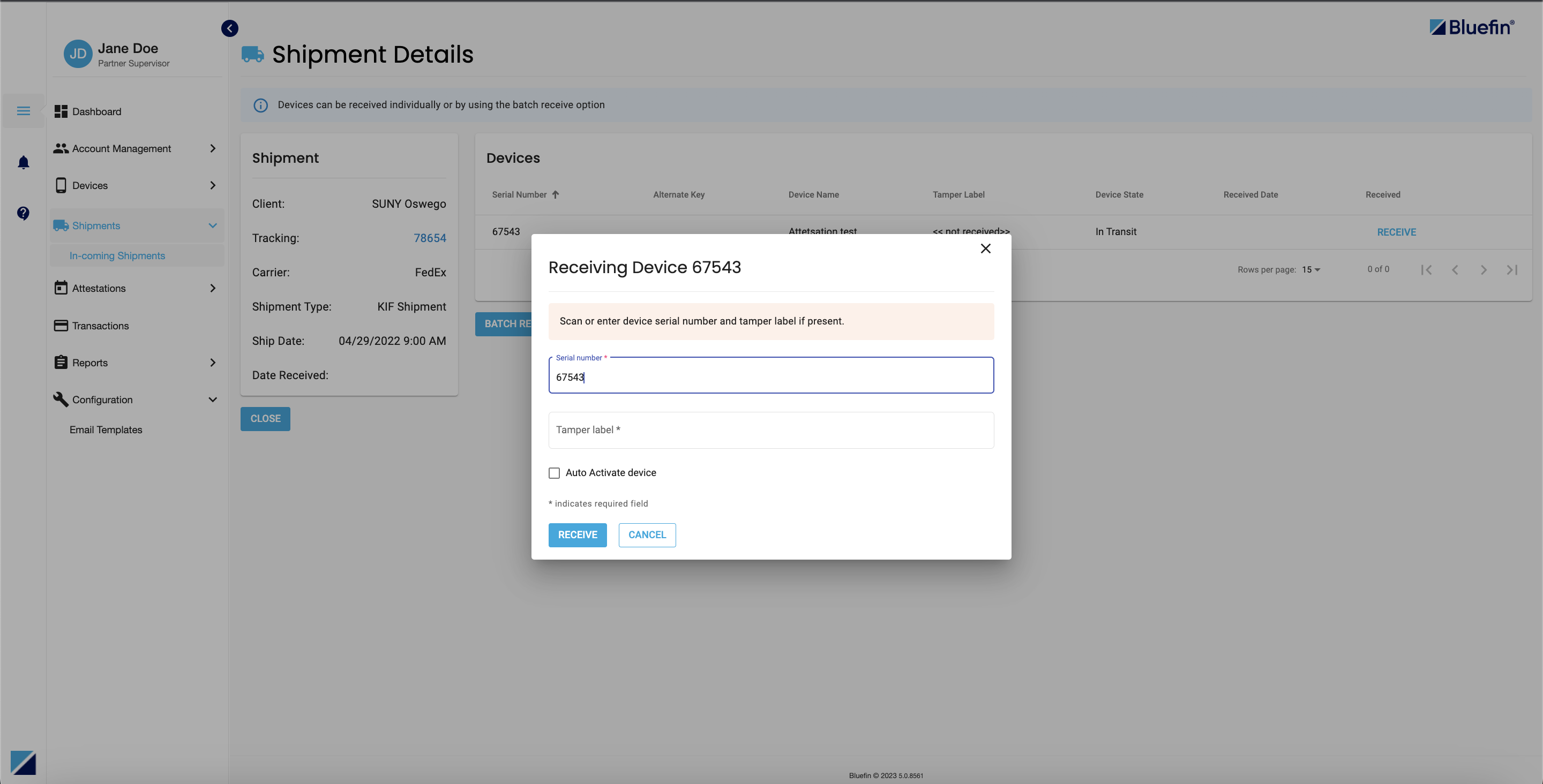
Task: Open the Dashboard from the sidebar
Action: coord(96,111)
